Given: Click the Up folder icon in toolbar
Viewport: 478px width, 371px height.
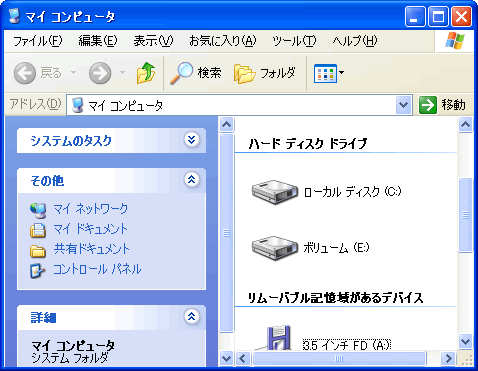Looking at the screenshot, I should coord(146,73).
